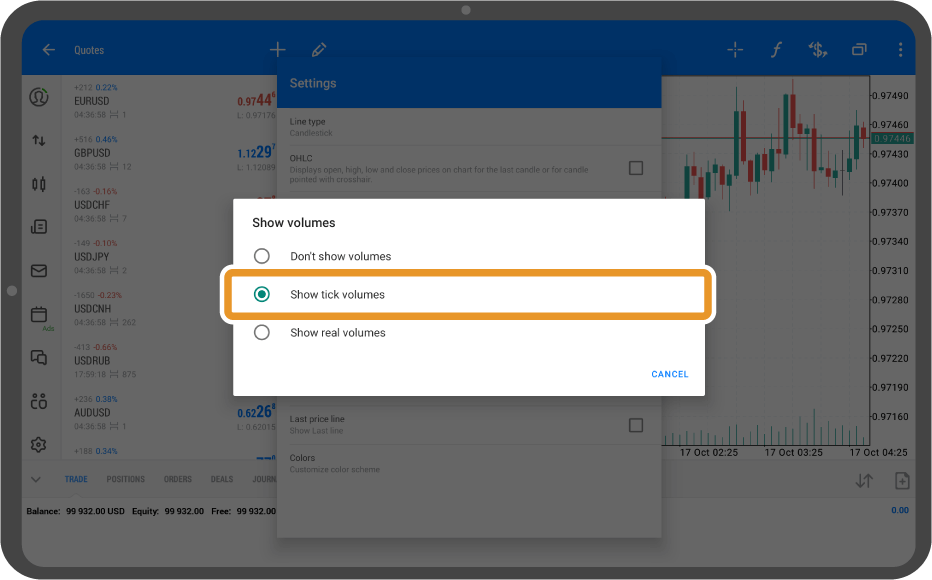Activate the crosshair tool in the top toolbar
The image size is (932, 580).
(x=735, y=50)
